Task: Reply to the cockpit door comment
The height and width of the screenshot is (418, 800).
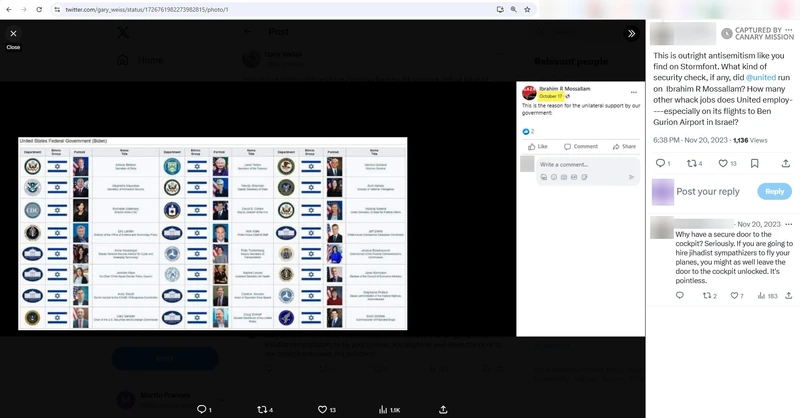Action: click(x=680, y=296)
